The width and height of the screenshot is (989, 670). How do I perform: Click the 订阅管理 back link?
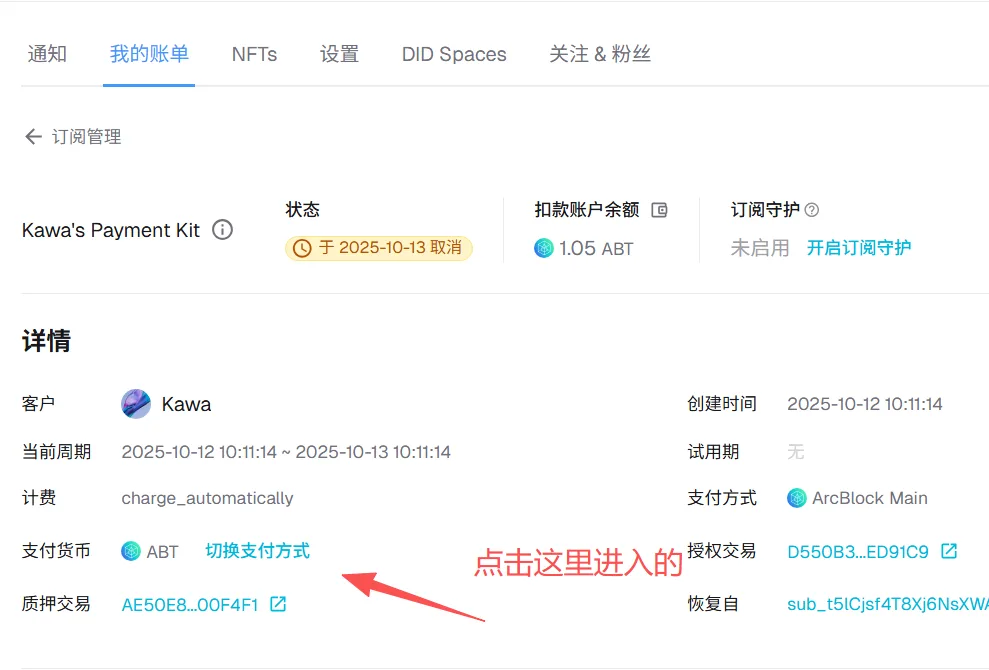coord(86,137)
